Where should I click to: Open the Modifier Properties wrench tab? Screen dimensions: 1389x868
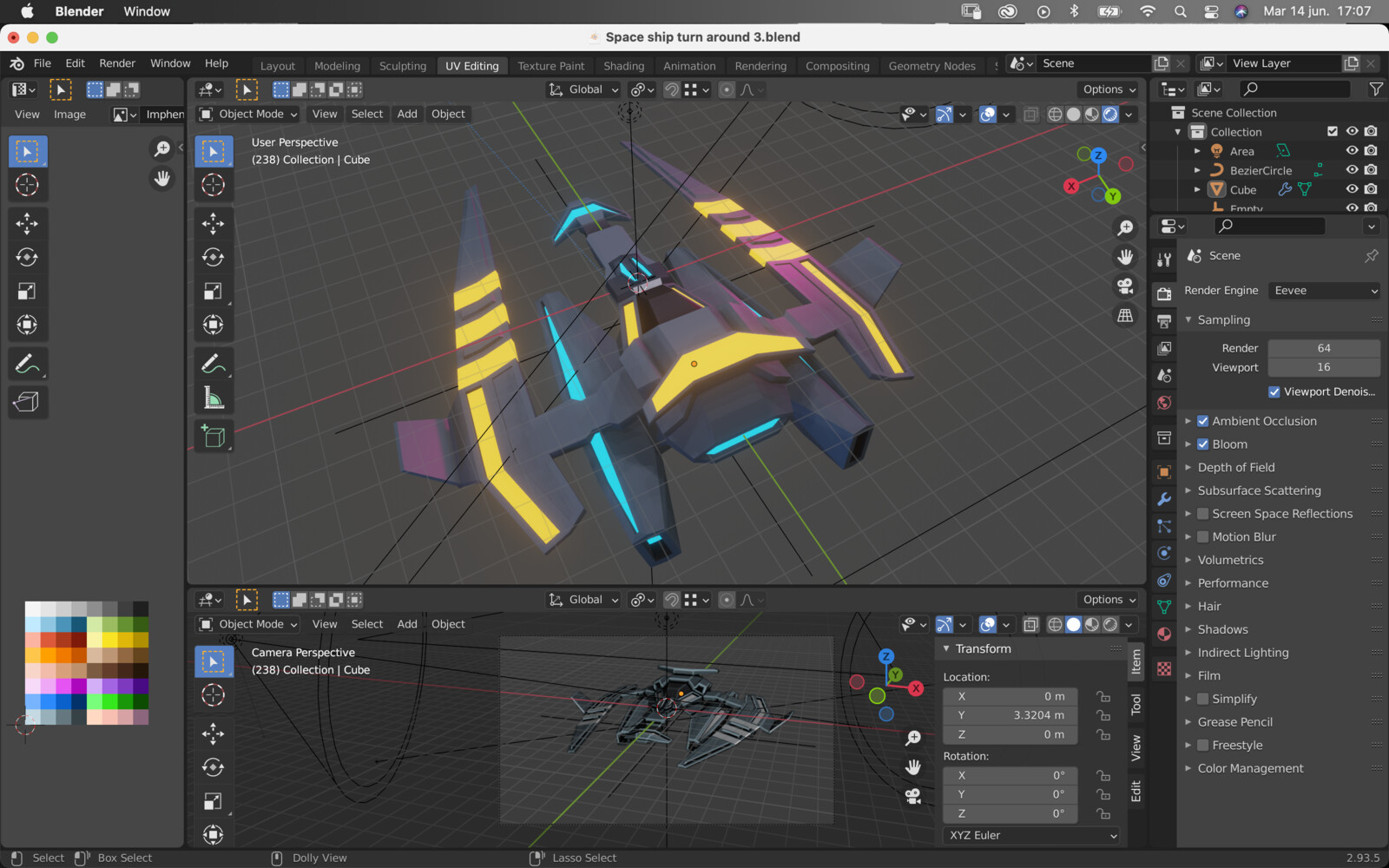tap(1164, 499)
